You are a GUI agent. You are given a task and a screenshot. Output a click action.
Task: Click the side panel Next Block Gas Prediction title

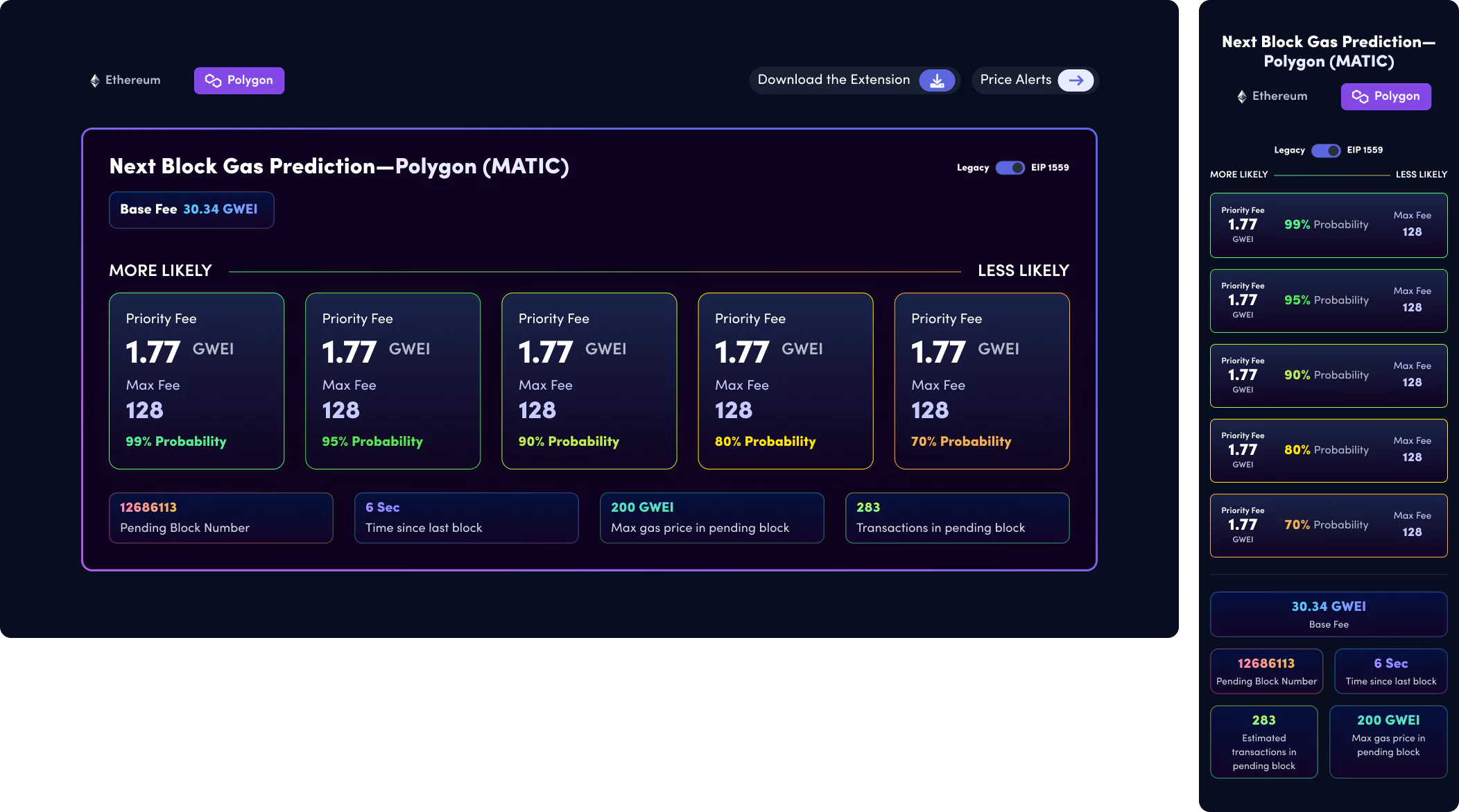click(1329, 51)
